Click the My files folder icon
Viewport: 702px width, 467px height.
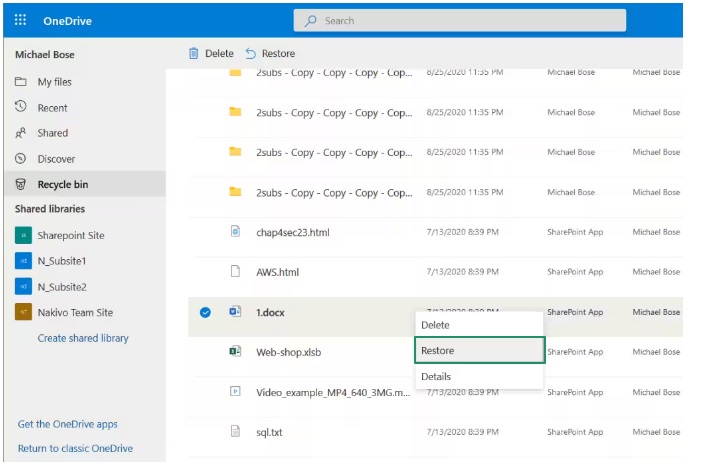click(x=21, y=81)
